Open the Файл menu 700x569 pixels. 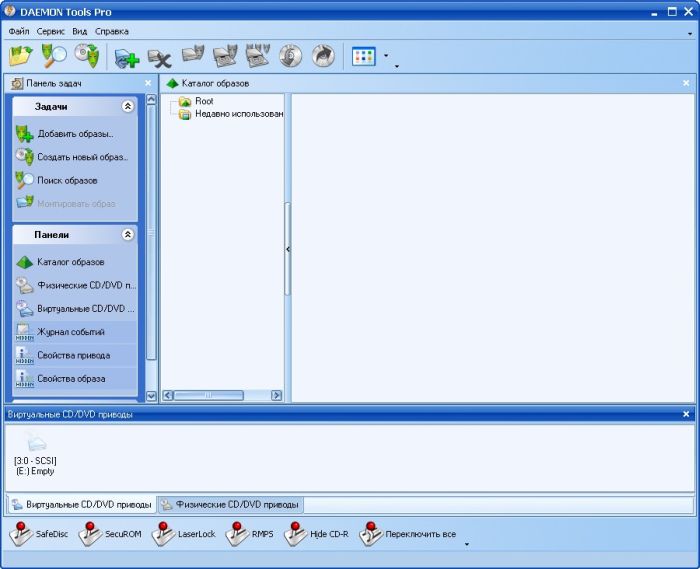coord(19,32)
